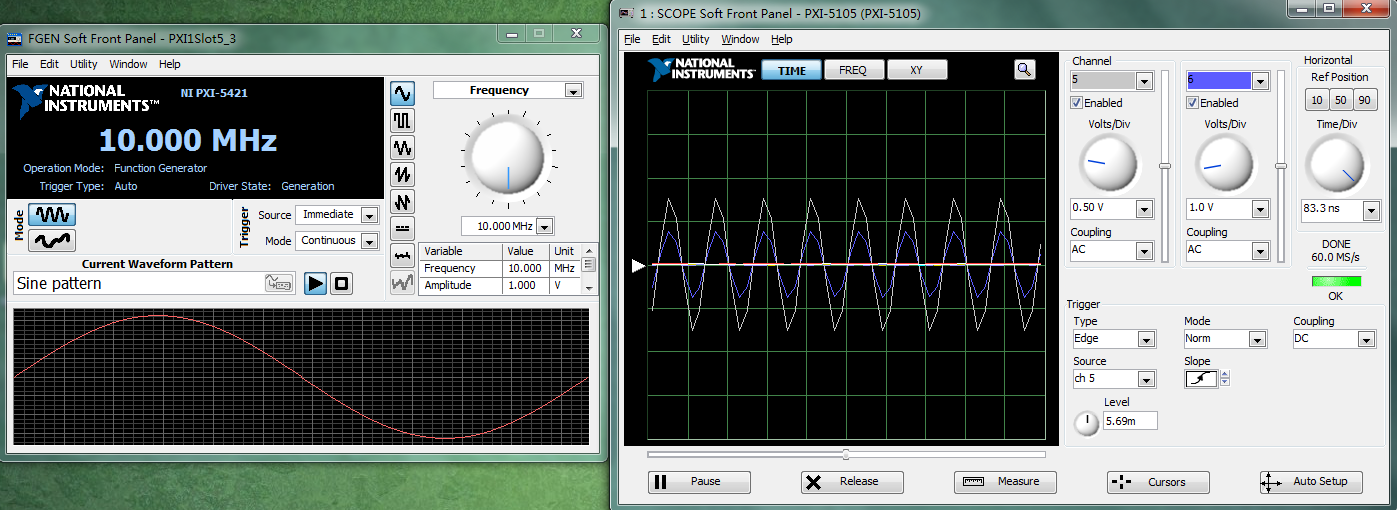Open the Trigger Source Immediate dropdown

[x=369, y=215]
